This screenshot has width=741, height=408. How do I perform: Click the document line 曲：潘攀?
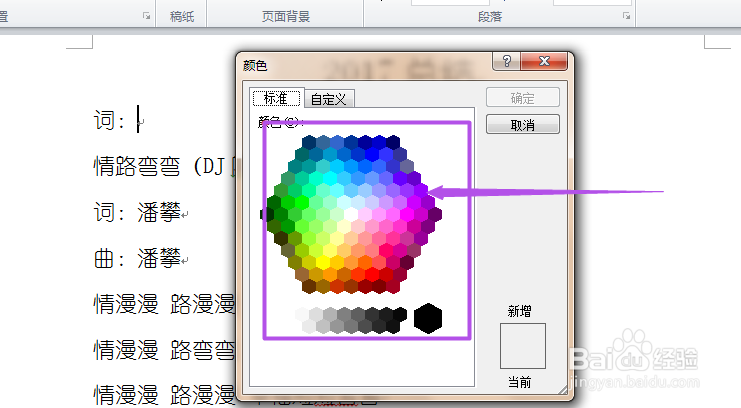pyautogui.click(x=138, y=258)
